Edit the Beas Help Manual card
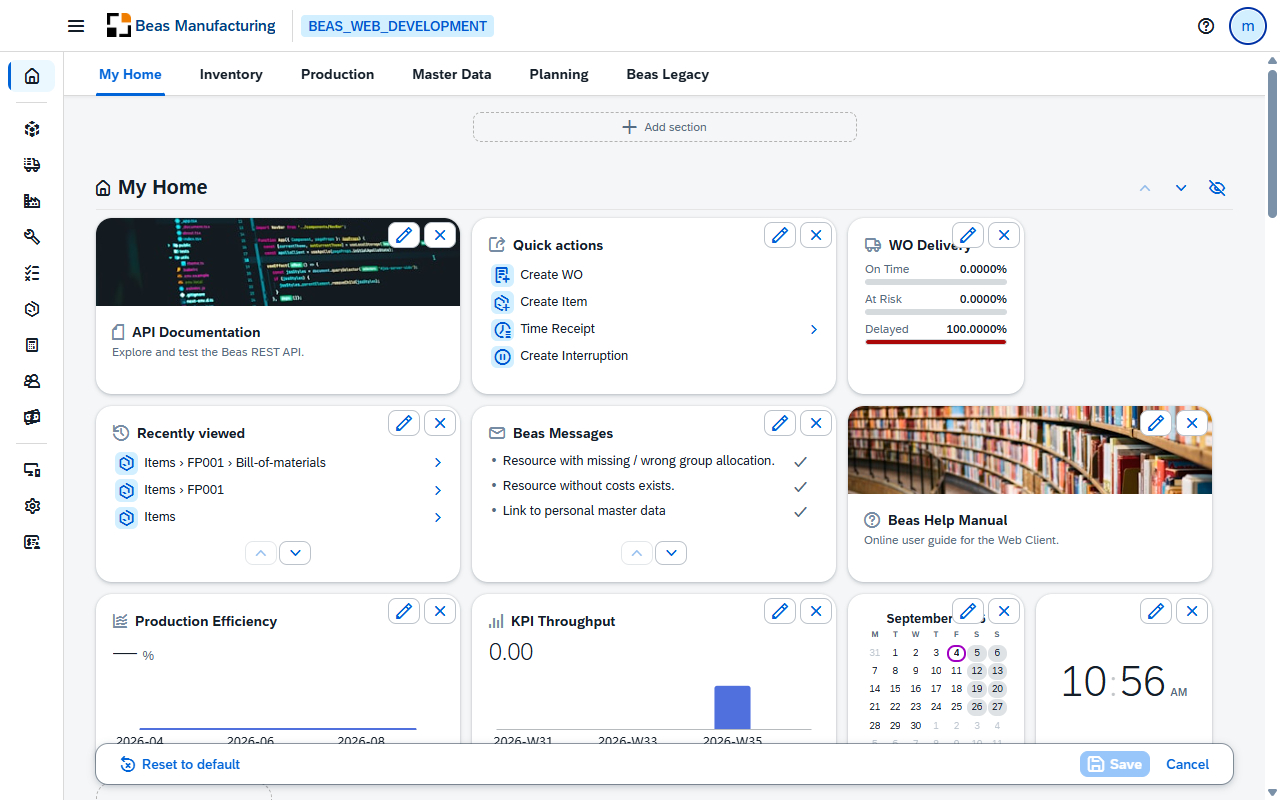This screenshot has width=1280, height=800. [x=1156, y=423]
